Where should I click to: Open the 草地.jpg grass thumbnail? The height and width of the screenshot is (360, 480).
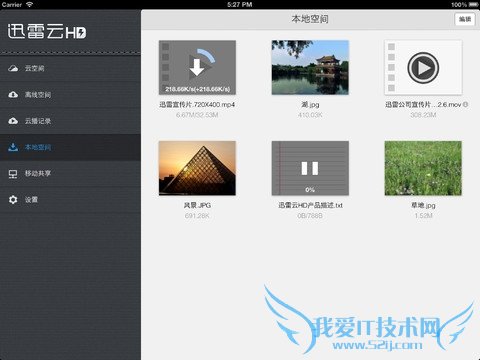423,168
